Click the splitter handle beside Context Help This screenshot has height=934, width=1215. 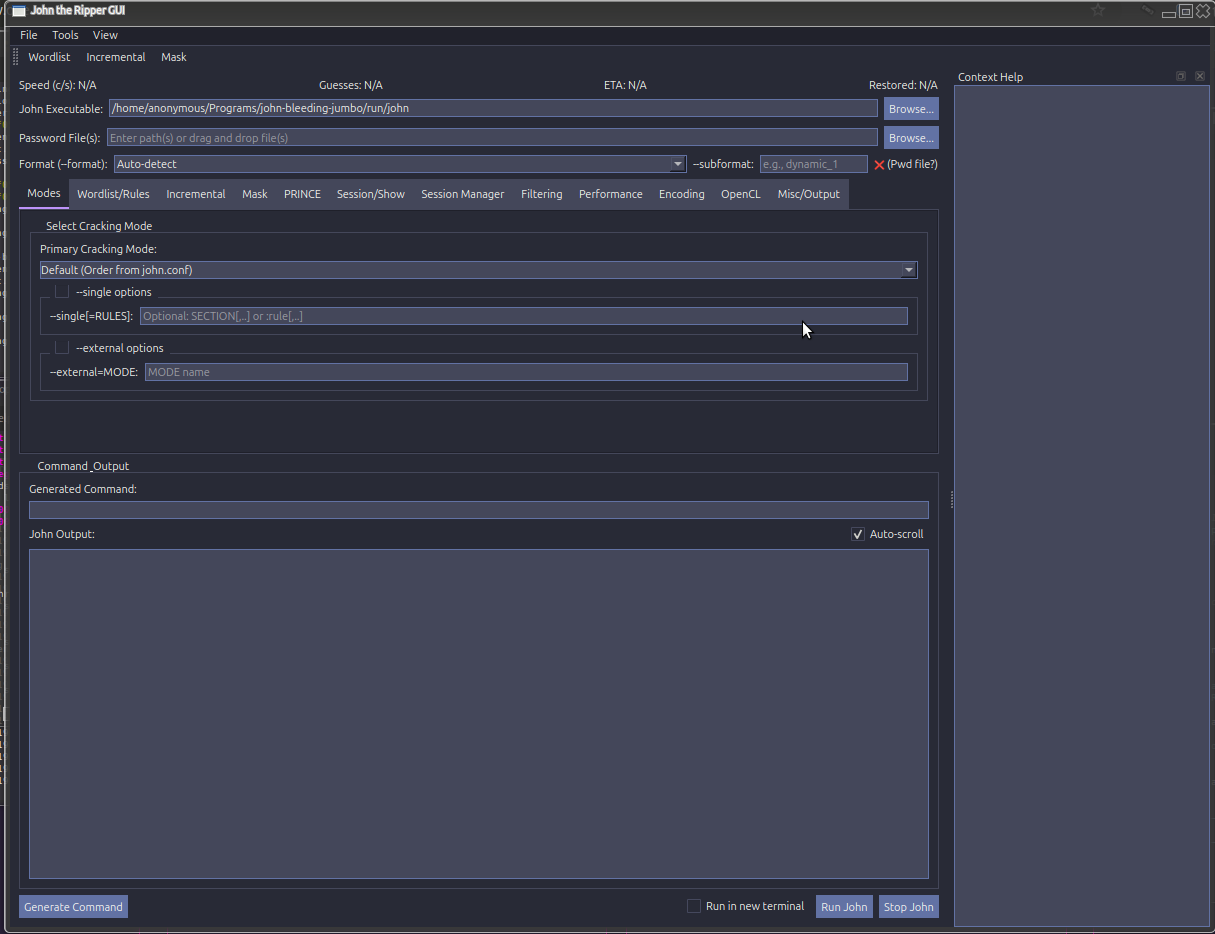click(952, 500)
